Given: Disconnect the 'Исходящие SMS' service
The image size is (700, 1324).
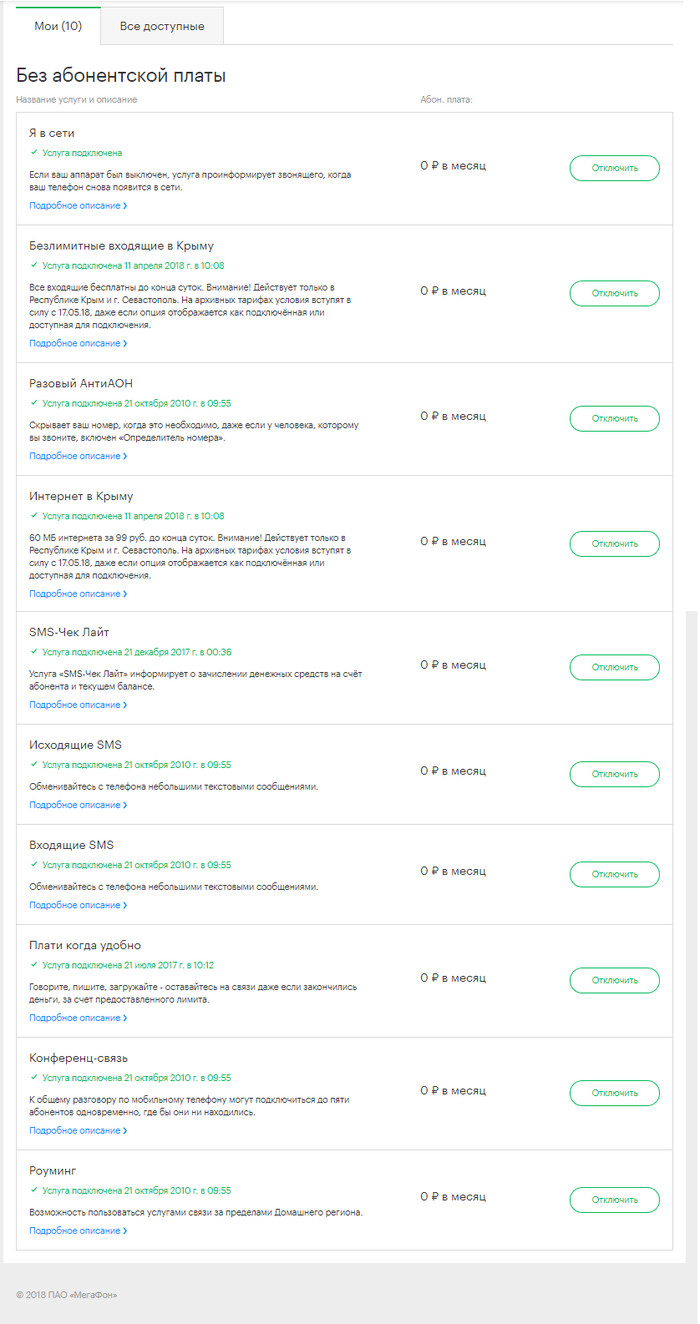Looking at the screenshot, I should click(x=614, y=773).
